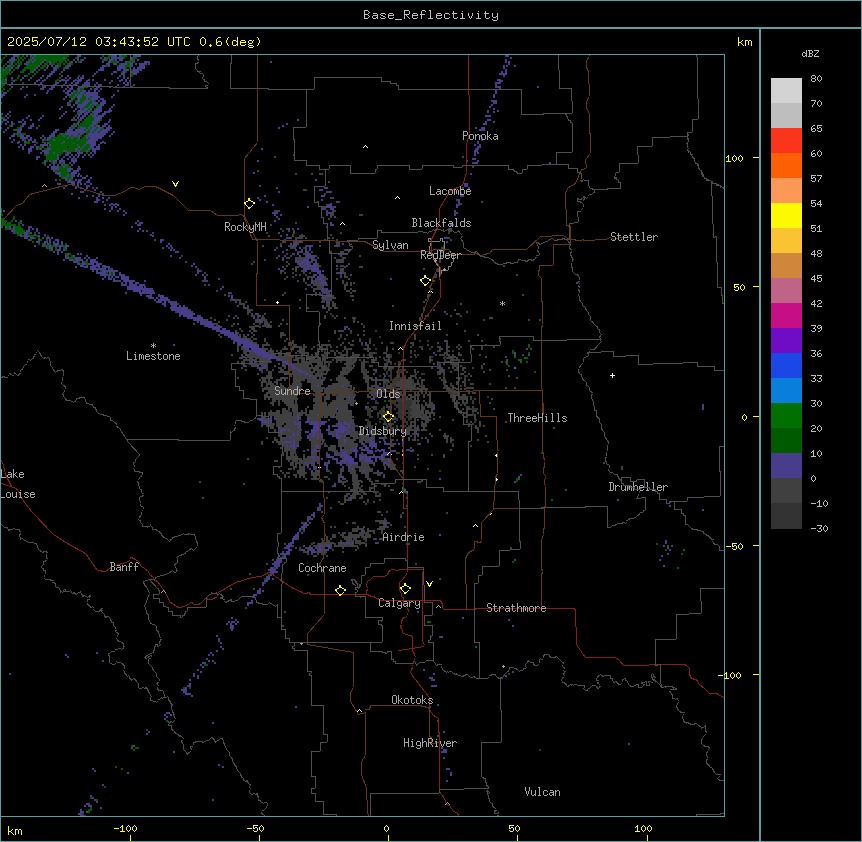Screen dimensions: 862x842
Task: Click the RedDeer city label
Action: (440, 255)
